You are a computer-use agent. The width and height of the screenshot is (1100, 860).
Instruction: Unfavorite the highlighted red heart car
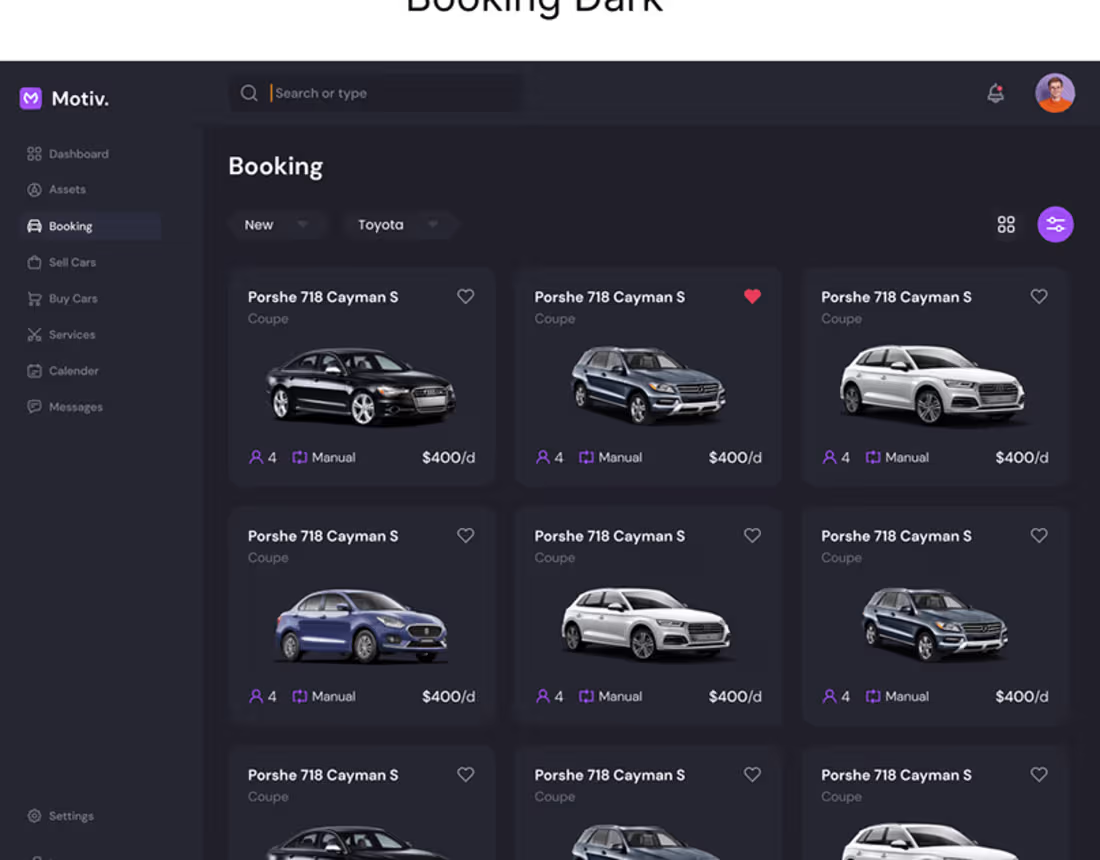pyautogui.click(x=752, y=296)
